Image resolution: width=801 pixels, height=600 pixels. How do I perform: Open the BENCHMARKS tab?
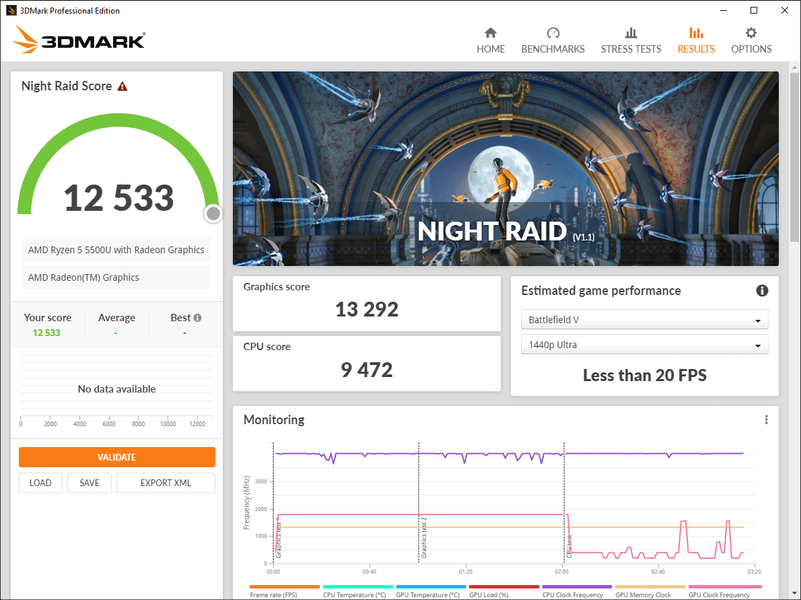pyautogui.click(x=553, y=41)
